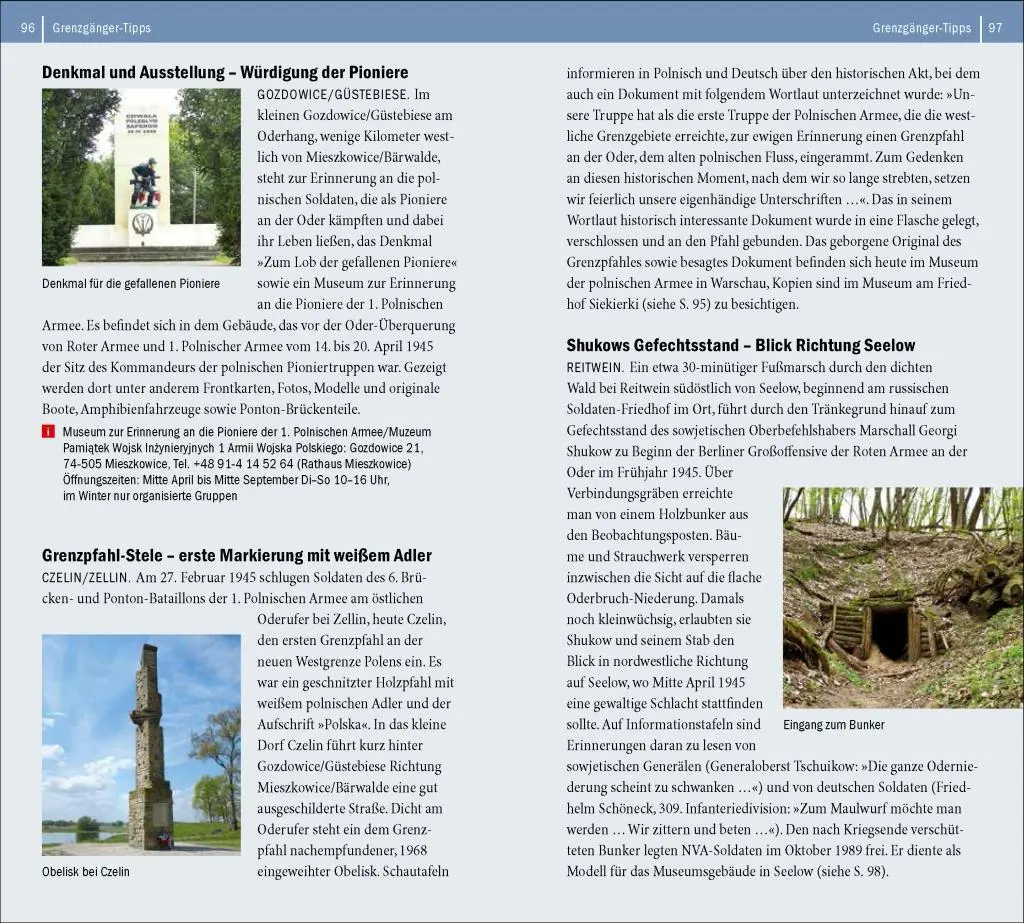Click caption 'Eingang zum Bunker'

(834, 725)
